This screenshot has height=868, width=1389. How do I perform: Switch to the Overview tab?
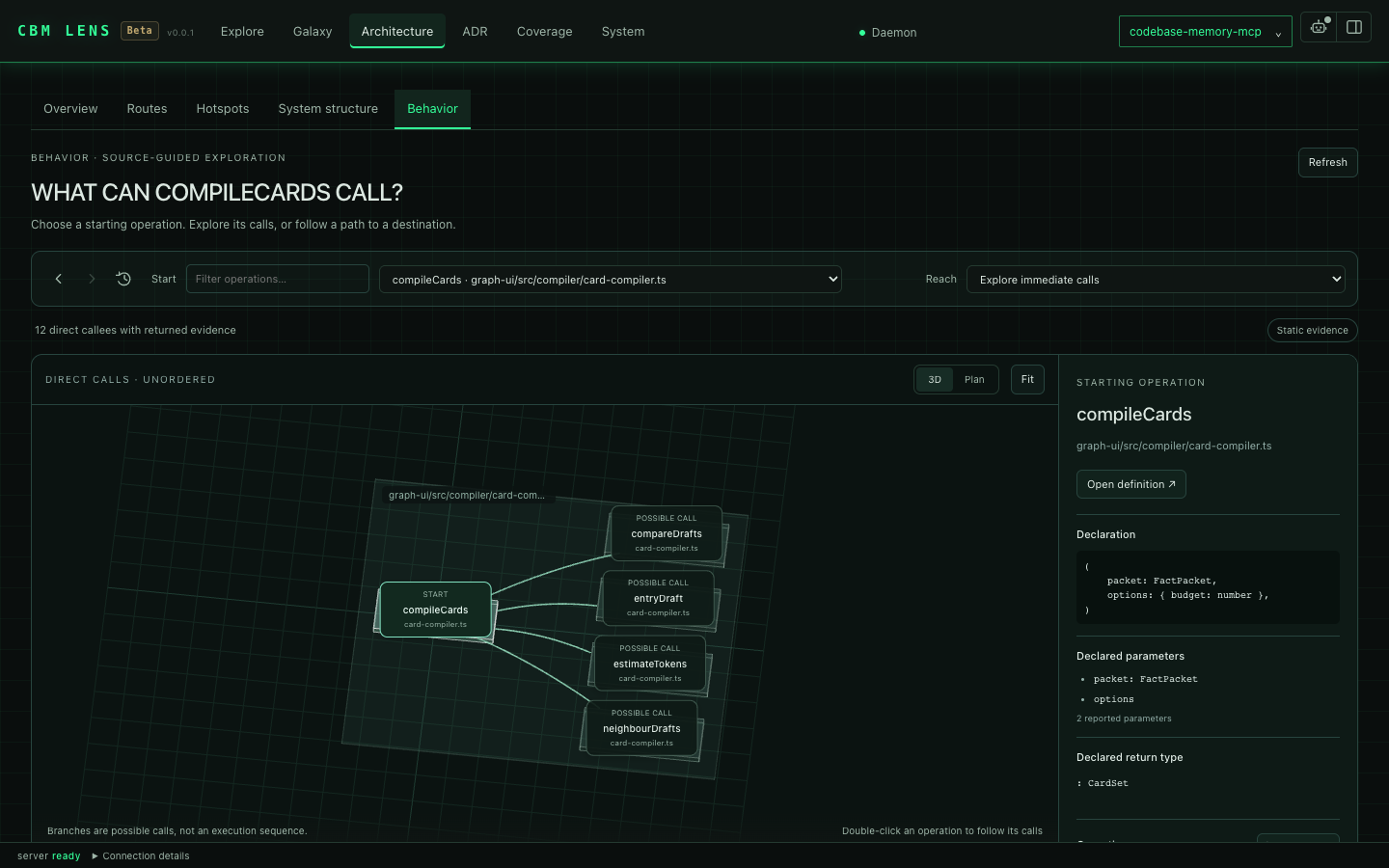point(70,109)
